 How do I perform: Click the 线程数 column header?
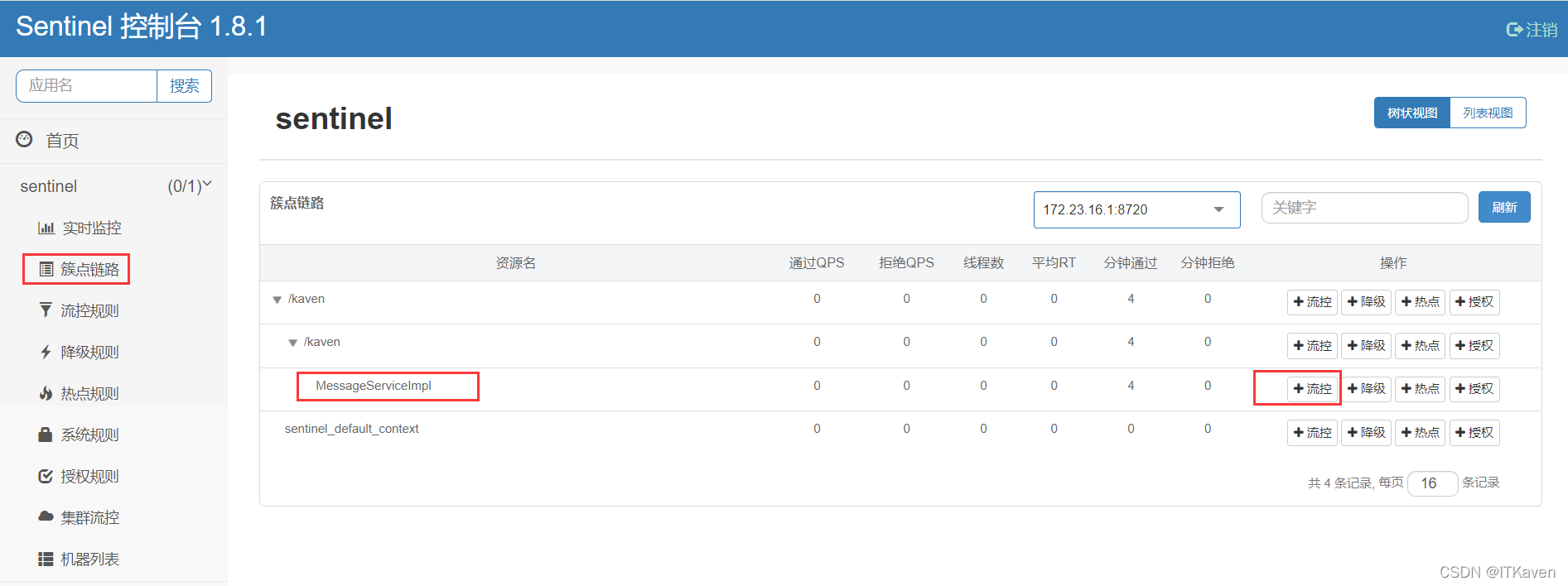click(x=983, y=263)
